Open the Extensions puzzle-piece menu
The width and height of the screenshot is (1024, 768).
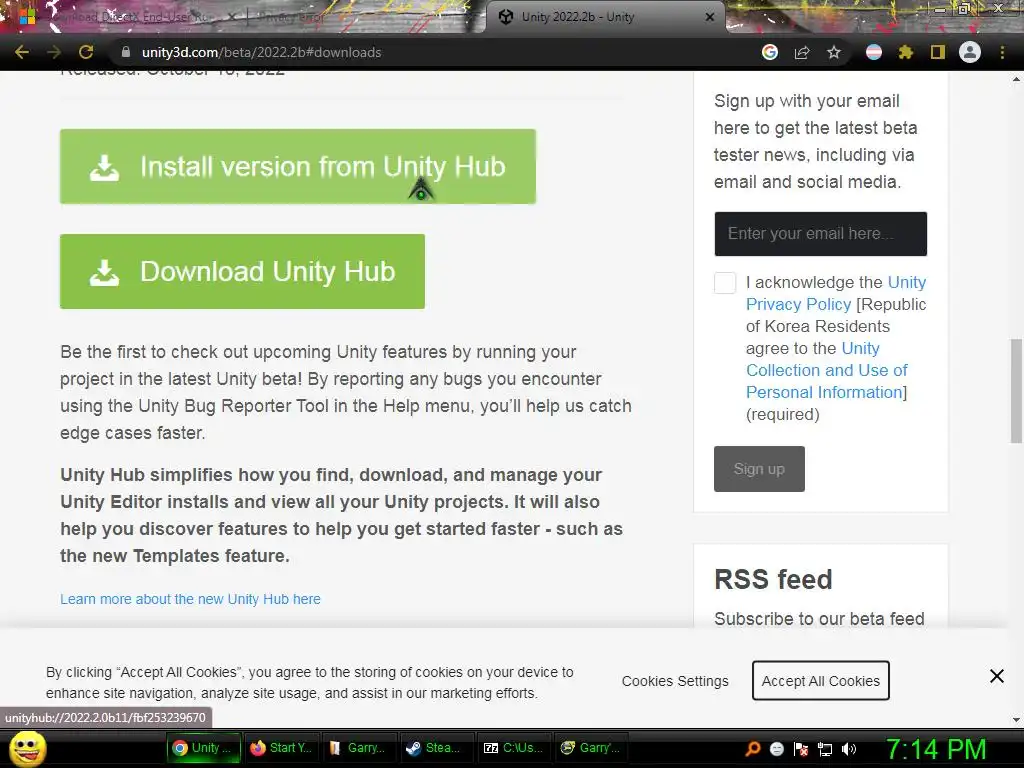tap(905, 52)
